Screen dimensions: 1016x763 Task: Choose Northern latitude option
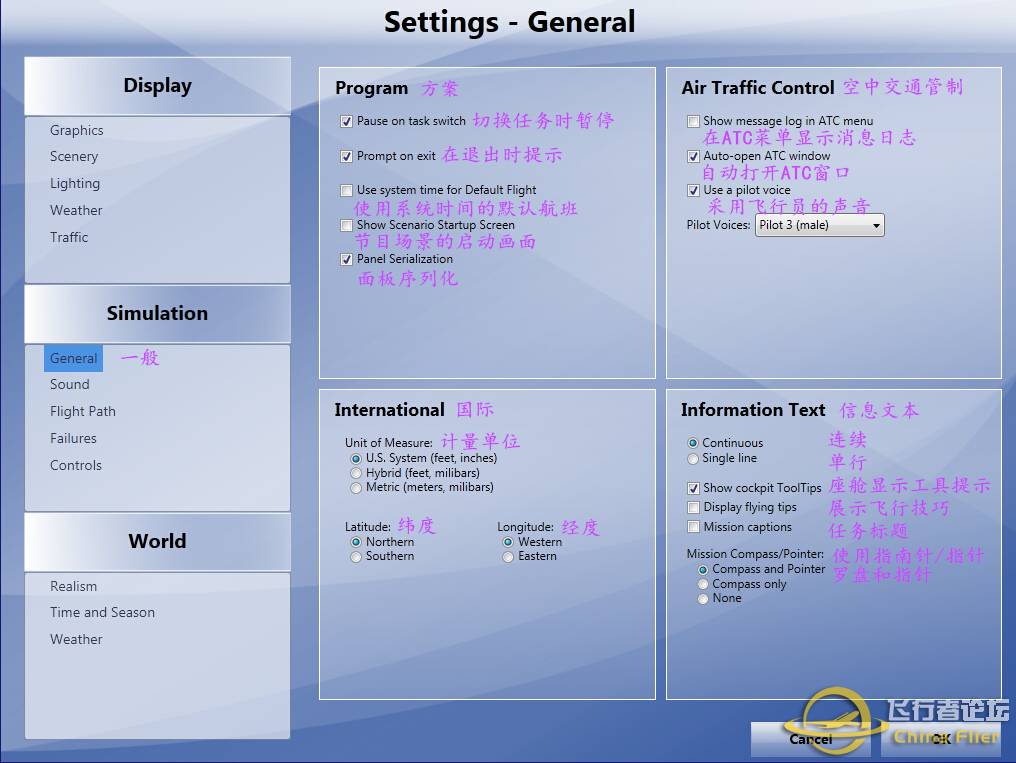[356, 542]
